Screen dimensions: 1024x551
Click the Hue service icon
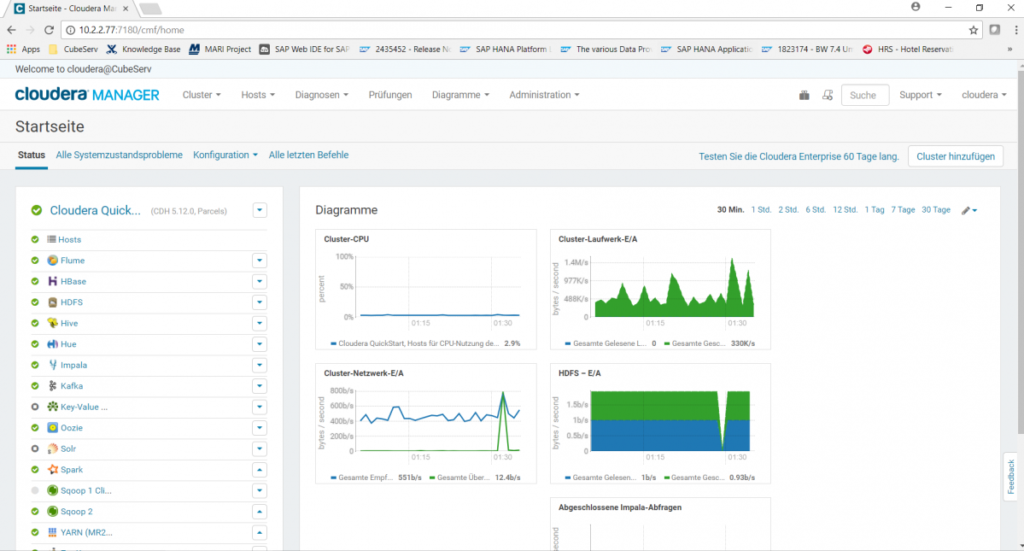pos(52,344)
